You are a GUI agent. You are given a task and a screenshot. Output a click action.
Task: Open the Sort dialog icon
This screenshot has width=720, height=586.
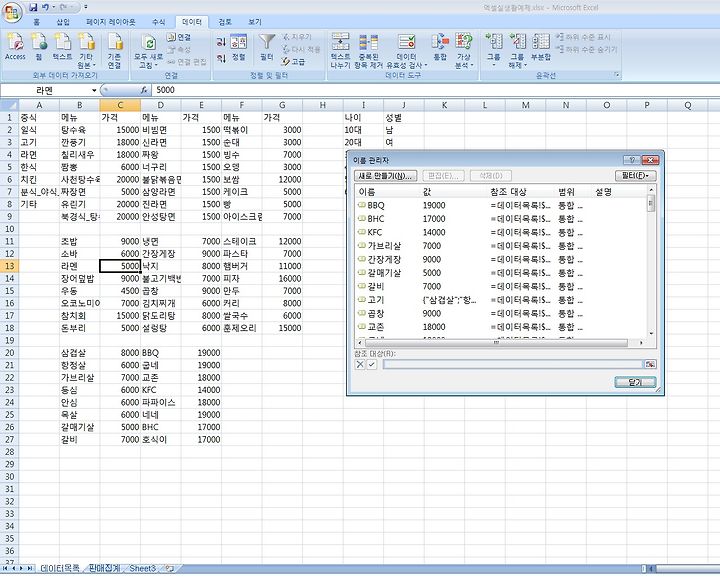(x=239, y=47)
